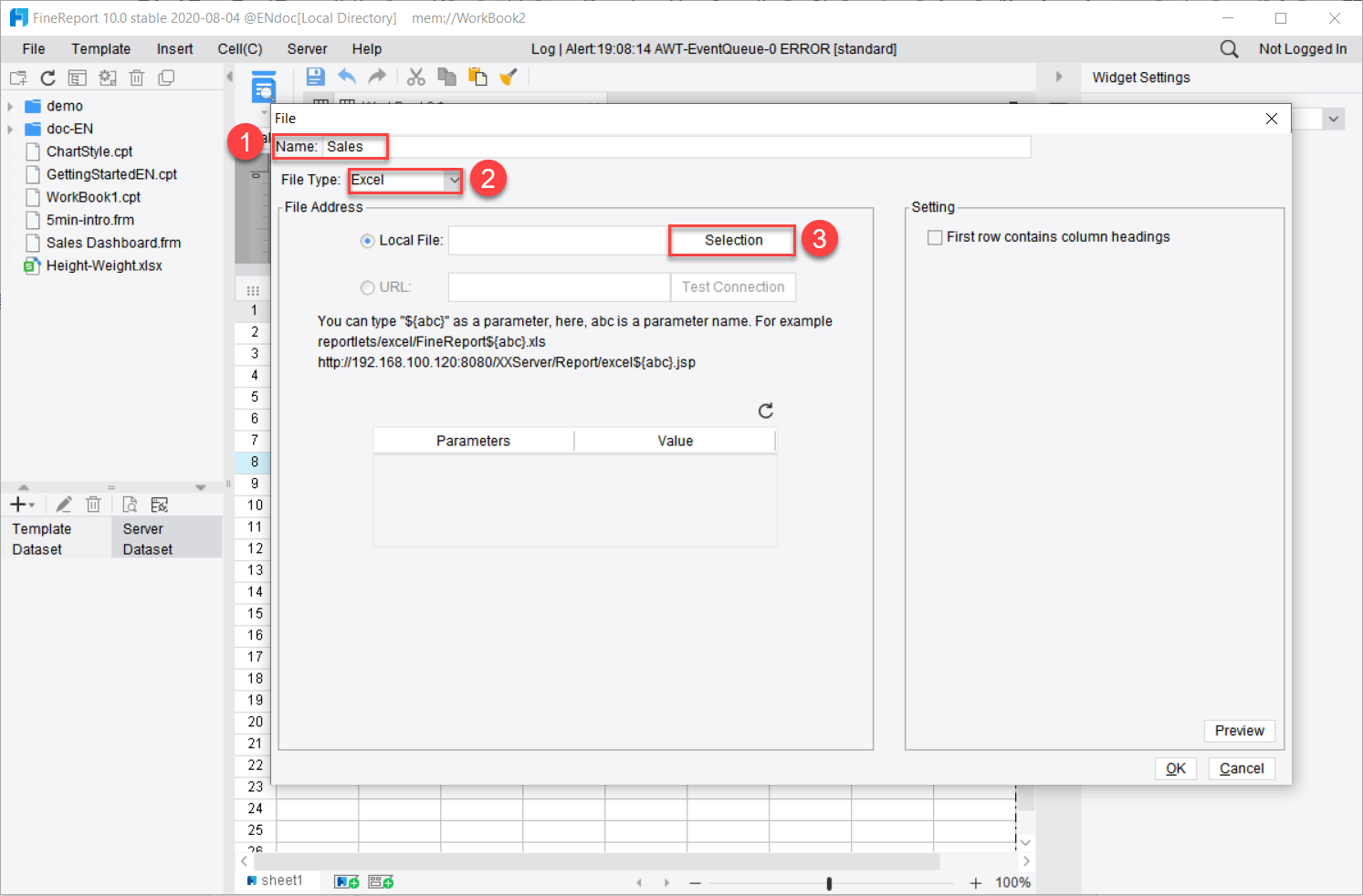Image resolution: width=1363 pixels, height=896 pixels.
Task: Click the Preview button
Action: point(1239,731)
